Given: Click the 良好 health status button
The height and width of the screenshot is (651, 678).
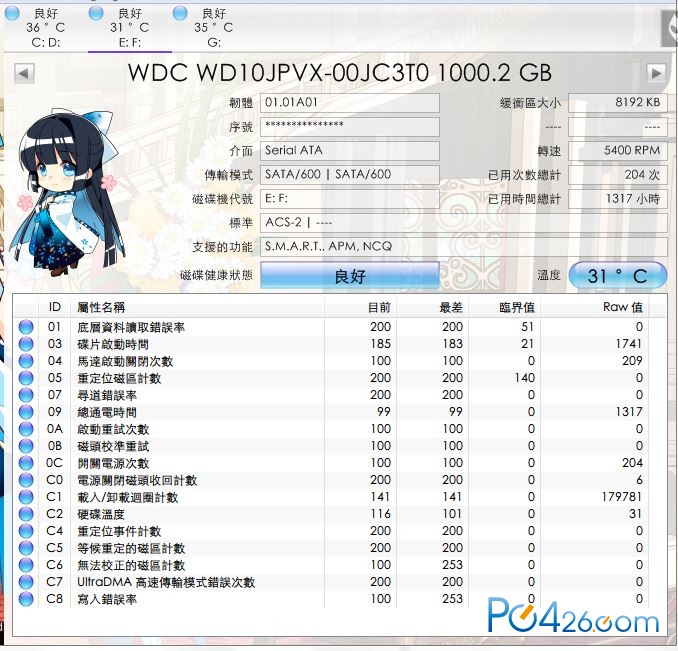Looking at the screenshot, I should coord(350,275).
